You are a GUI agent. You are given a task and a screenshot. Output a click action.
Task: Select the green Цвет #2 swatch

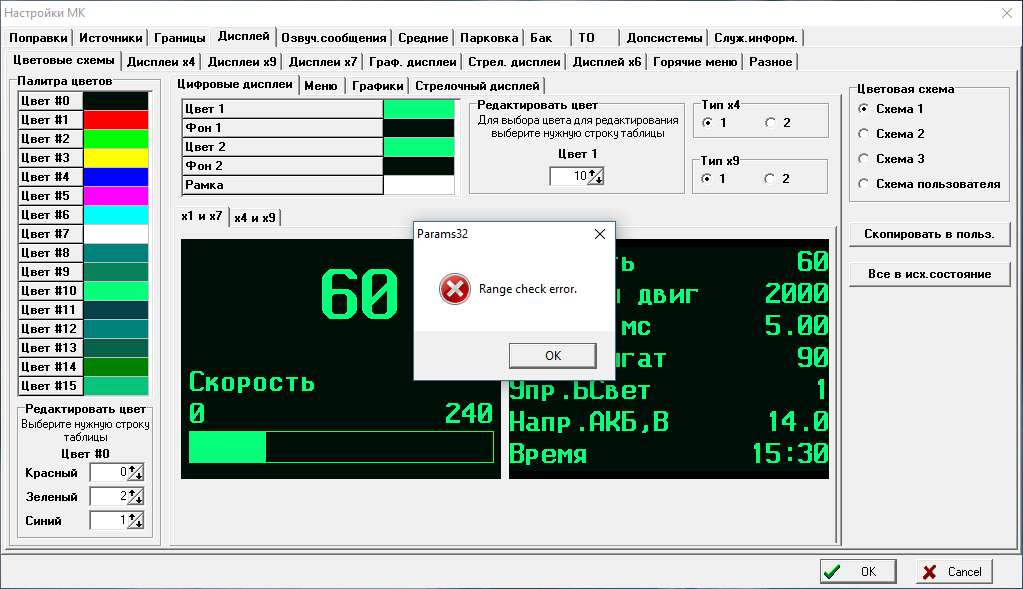pyautogui.click(x=115, y=138)
